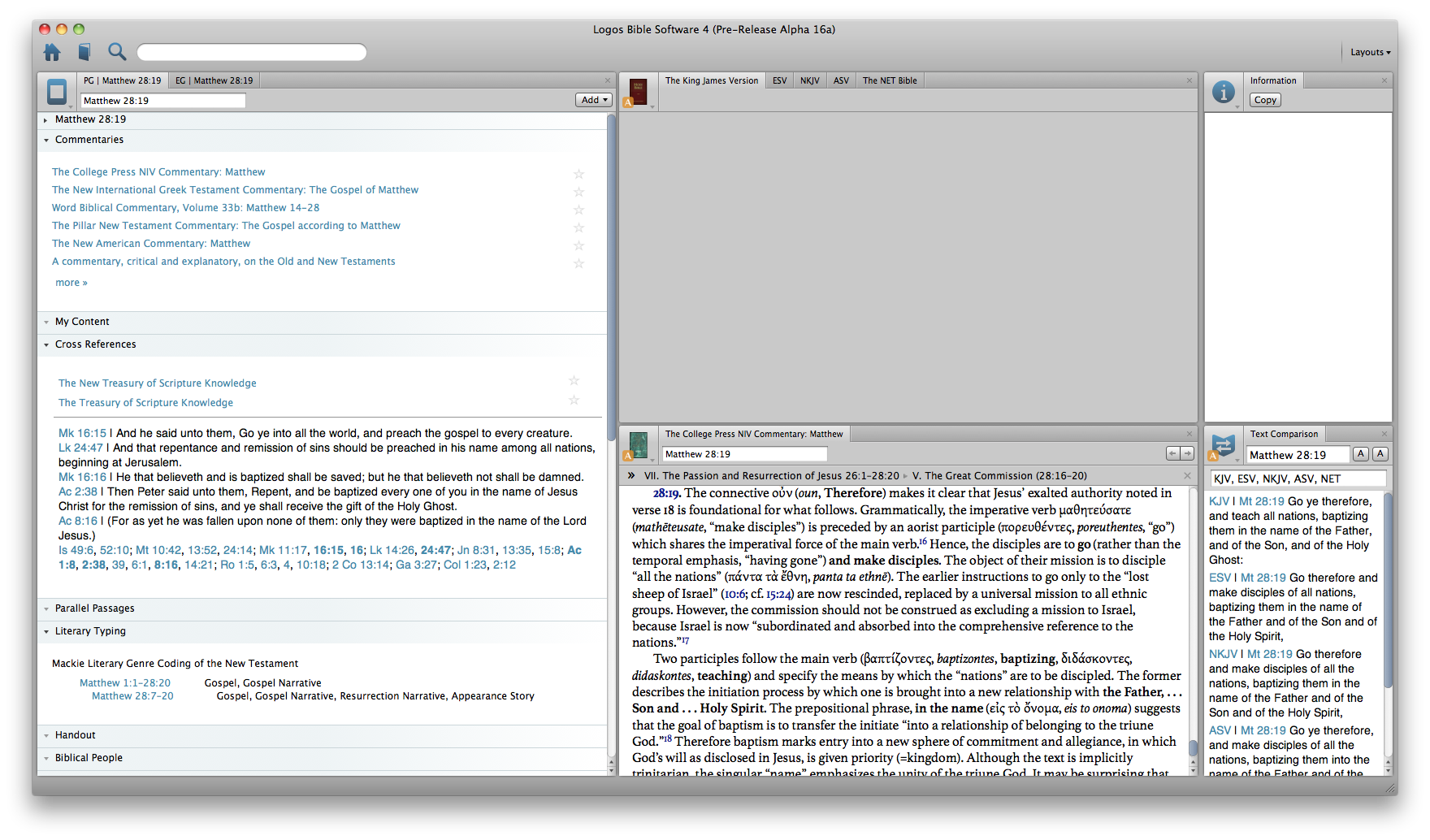This screenshot has width=1430, height=840.
Task: Go to the Home page icon
Action: click(x=52, y=52)
